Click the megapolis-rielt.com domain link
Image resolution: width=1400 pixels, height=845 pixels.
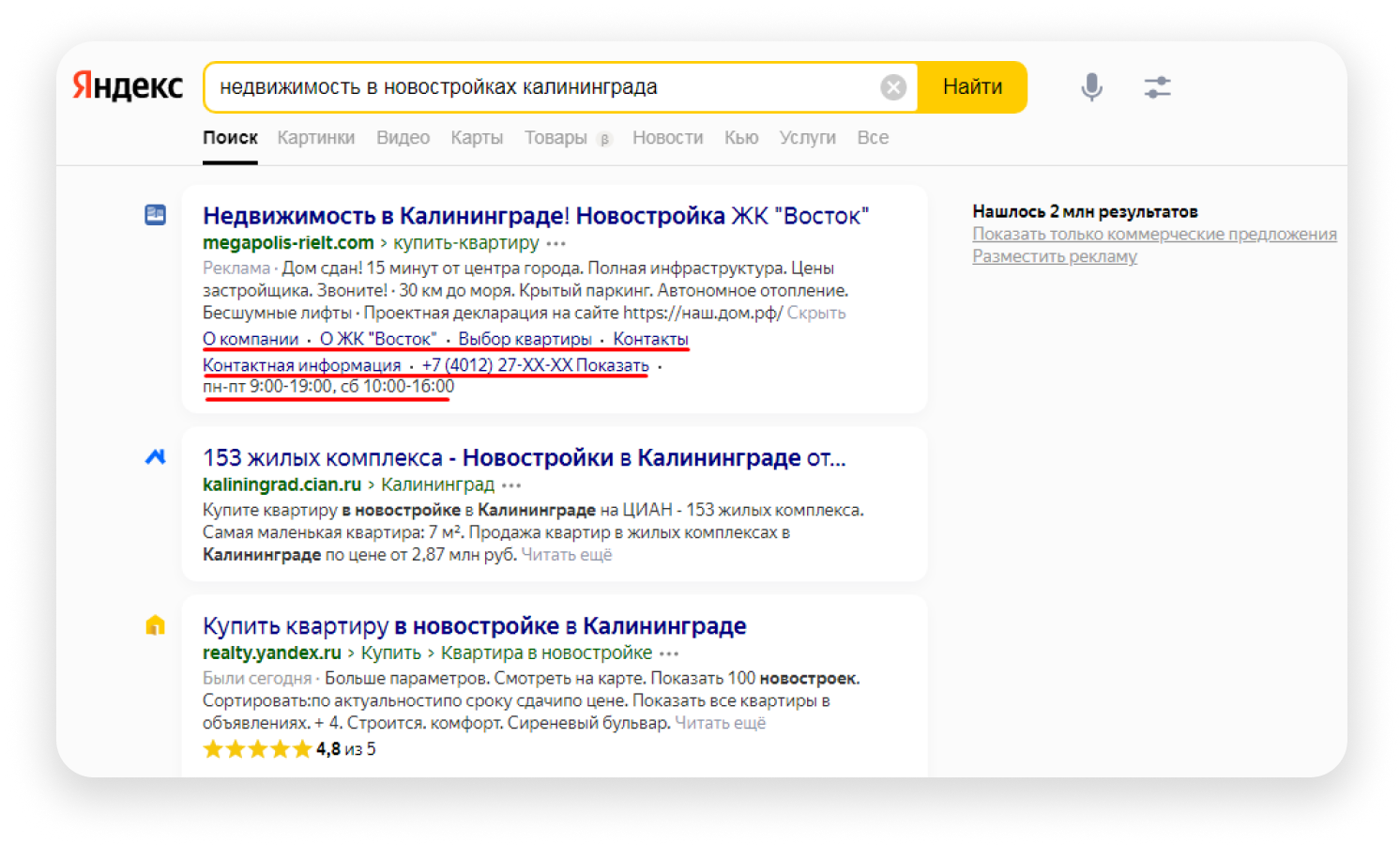pyautogui.click(x=288, y=243)
